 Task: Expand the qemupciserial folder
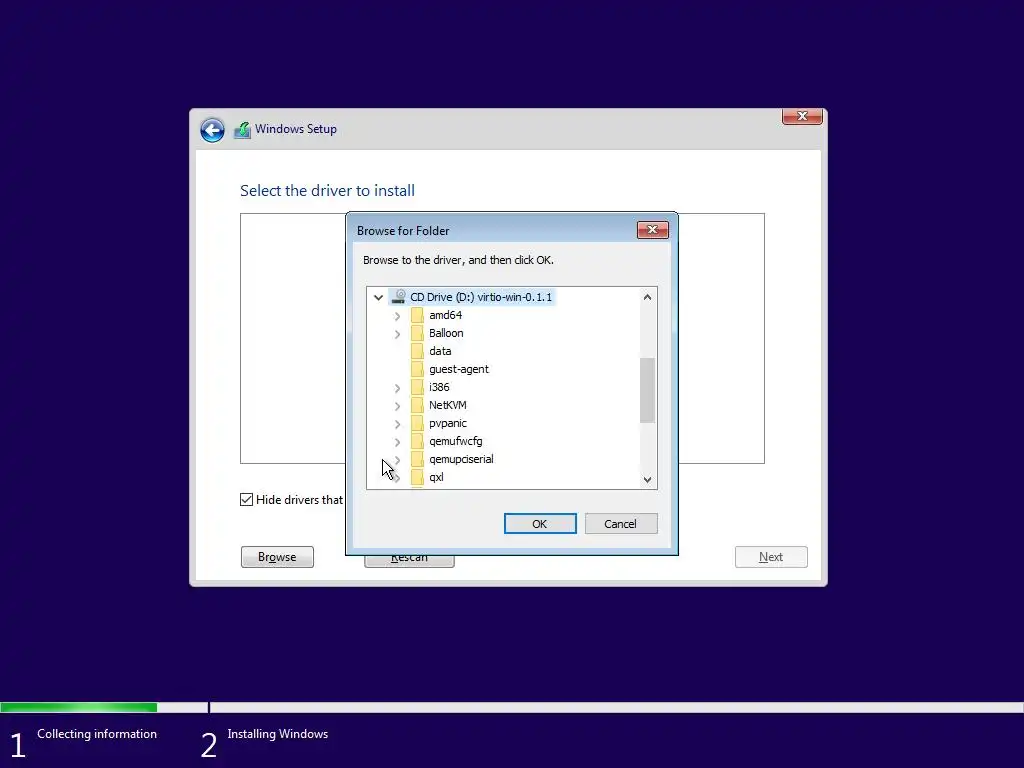click(397, 460)
